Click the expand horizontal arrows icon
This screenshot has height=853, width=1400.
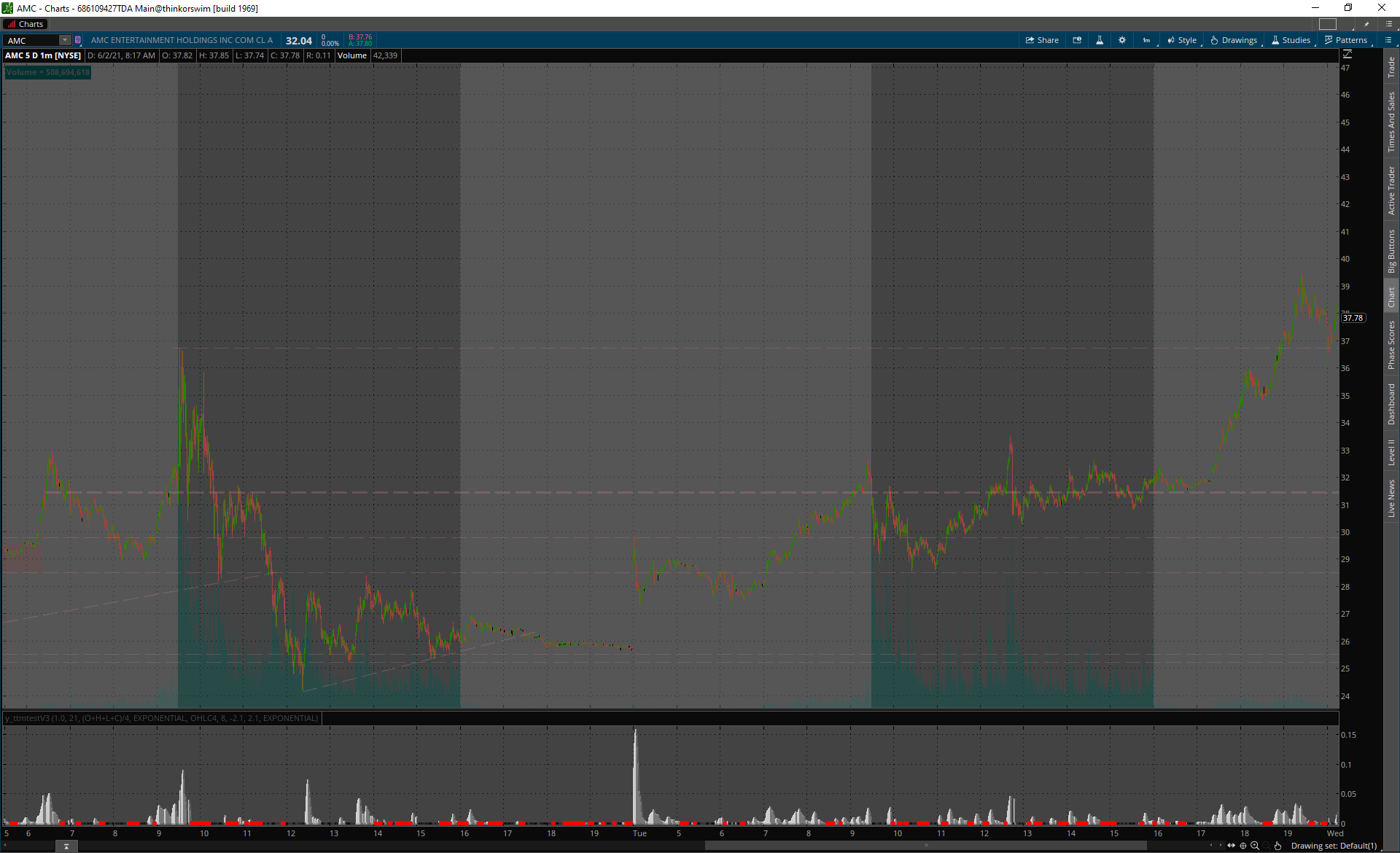(x=1232, y=846)
